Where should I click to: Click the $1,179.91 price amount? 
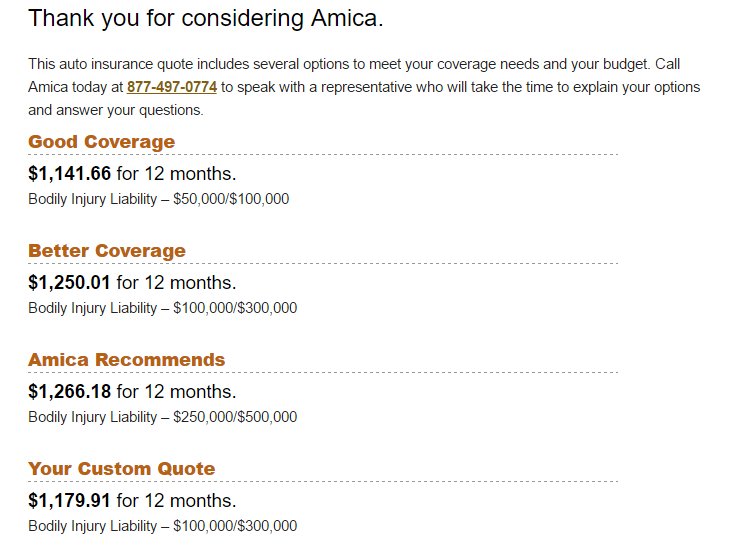(x=70, y=500)
